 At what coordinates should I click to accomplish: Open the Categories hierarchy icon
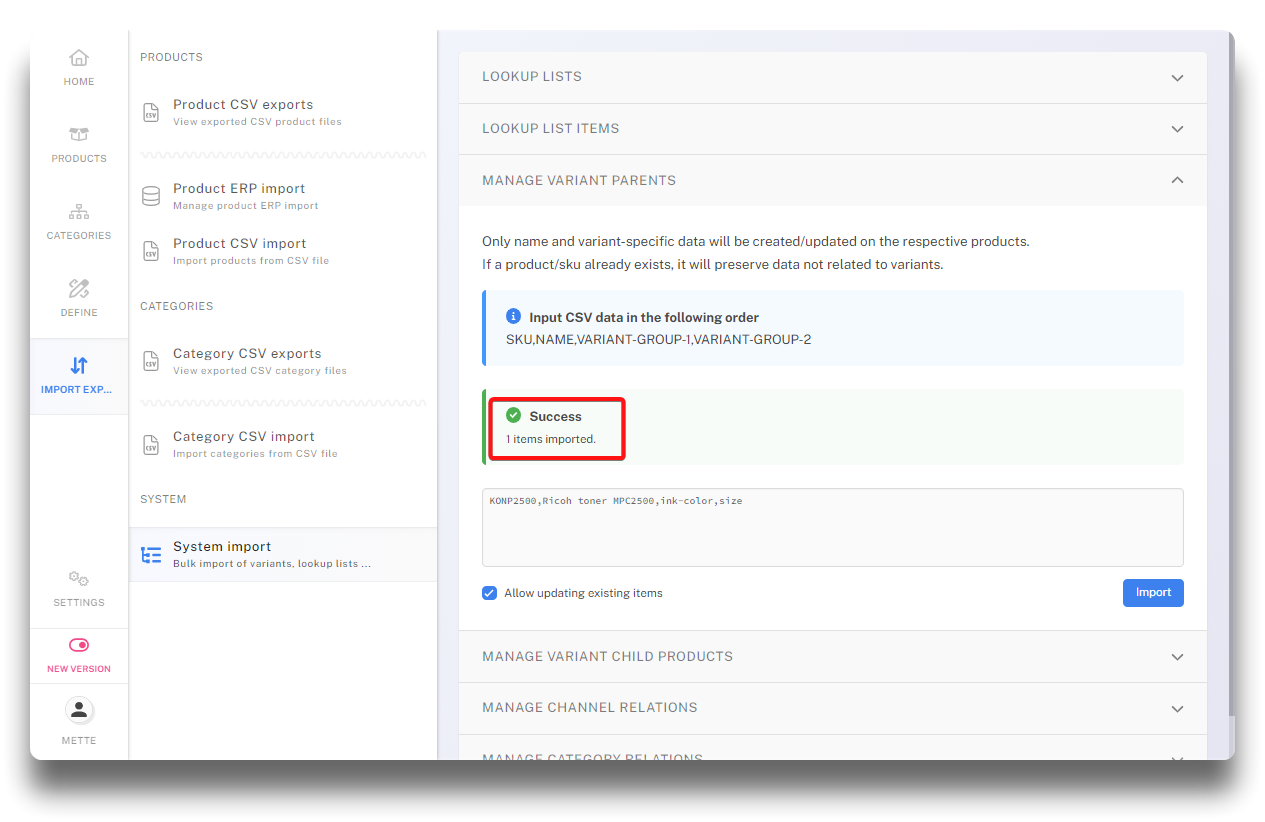coord(79,212)
